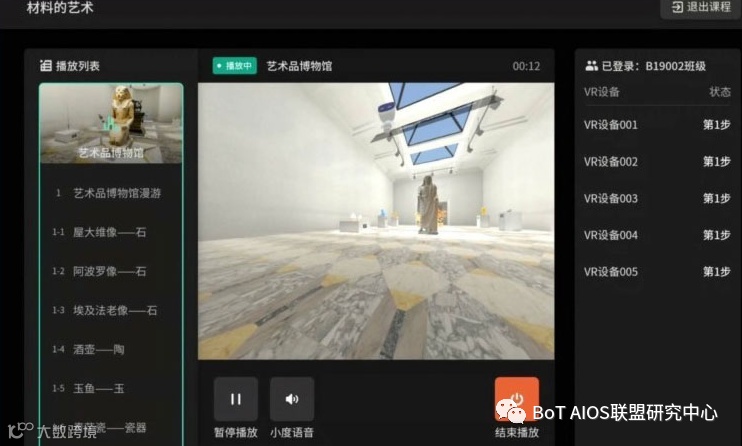Click 第1步 status for VR设备005
Screen dimensions: 742x446
(x=716, y=272)
